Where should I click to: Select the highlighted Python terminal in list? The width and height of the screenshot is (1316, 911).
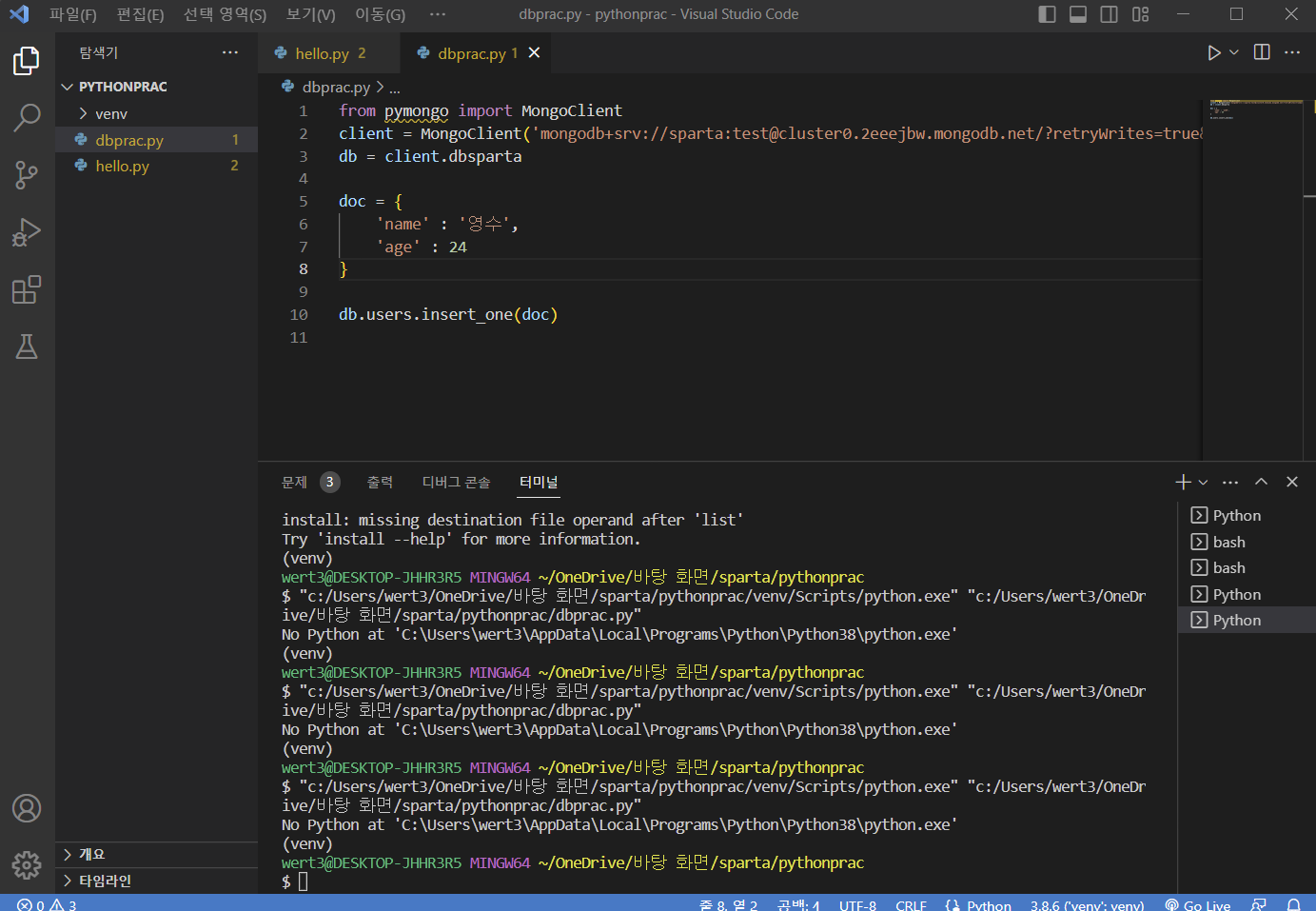tap(1247, 620)
